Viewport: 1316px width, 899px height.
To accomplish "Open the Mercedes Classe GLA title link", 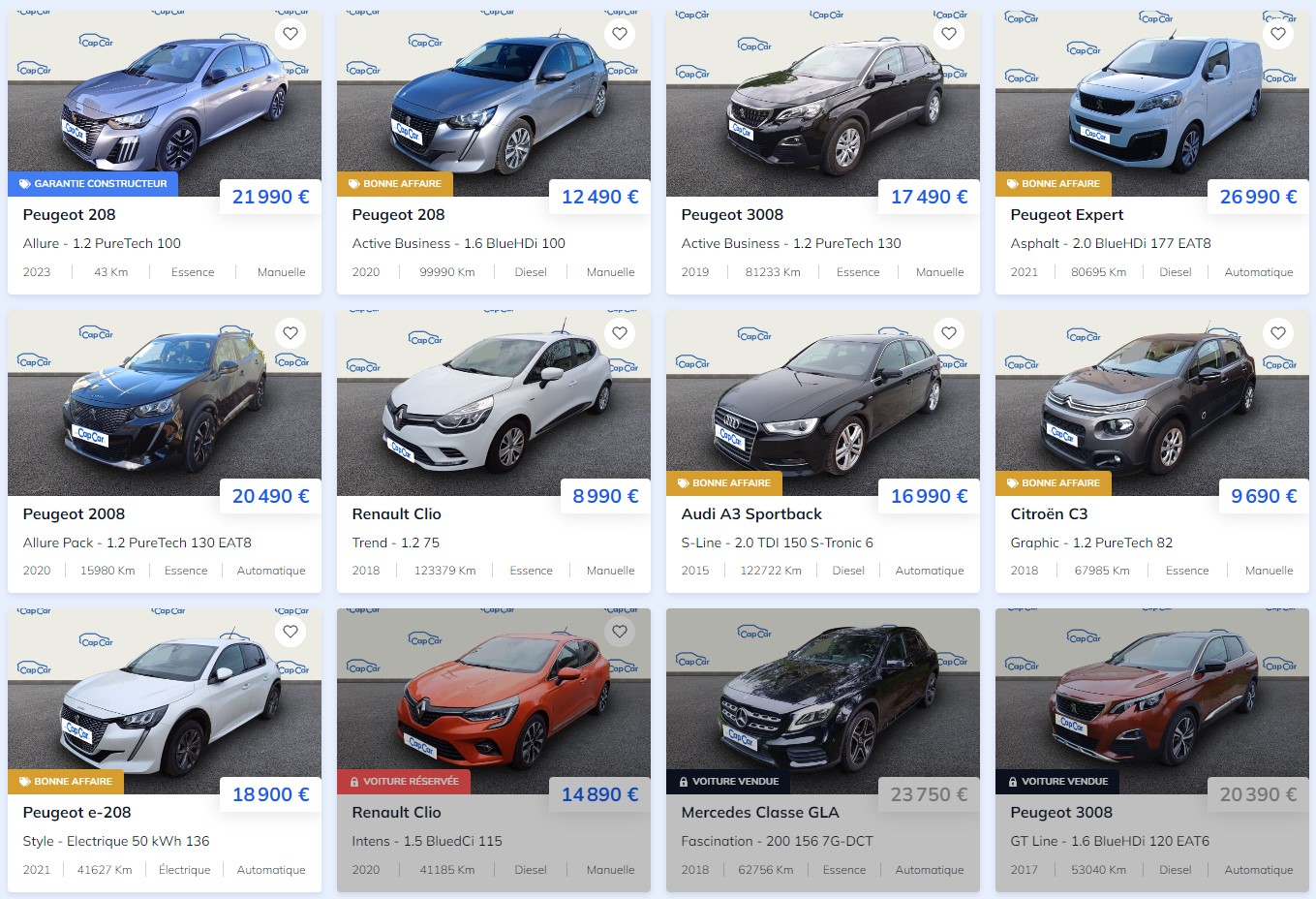I will click(x=760, y=813).
